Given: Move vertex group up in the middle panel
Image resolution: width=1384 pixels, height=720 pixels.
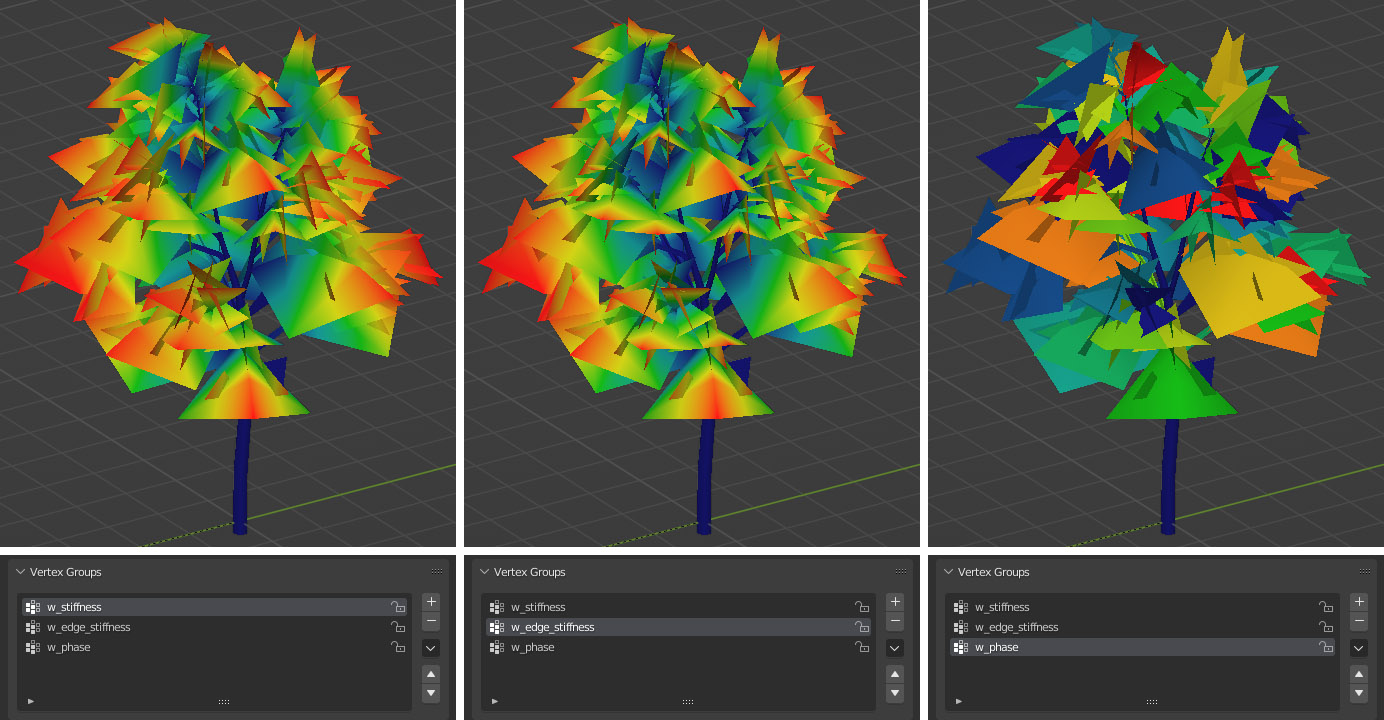Looking at the screenshot, I should 895,674.
